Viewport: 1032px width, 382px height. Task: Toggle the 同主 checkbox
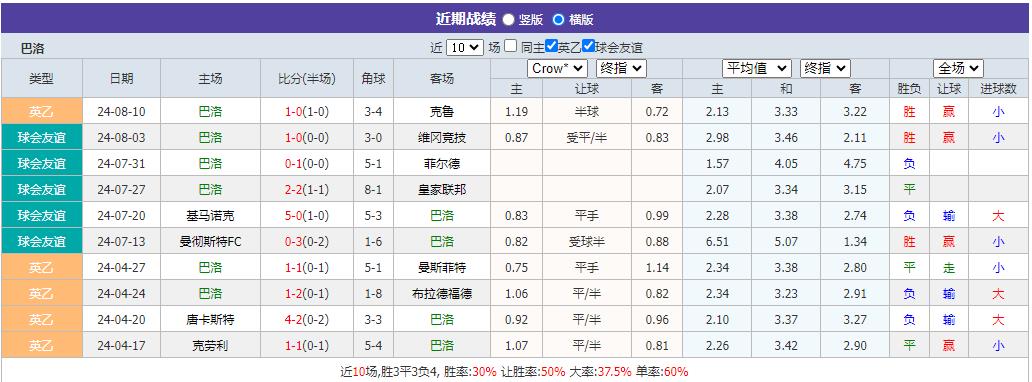coord(511,46)
